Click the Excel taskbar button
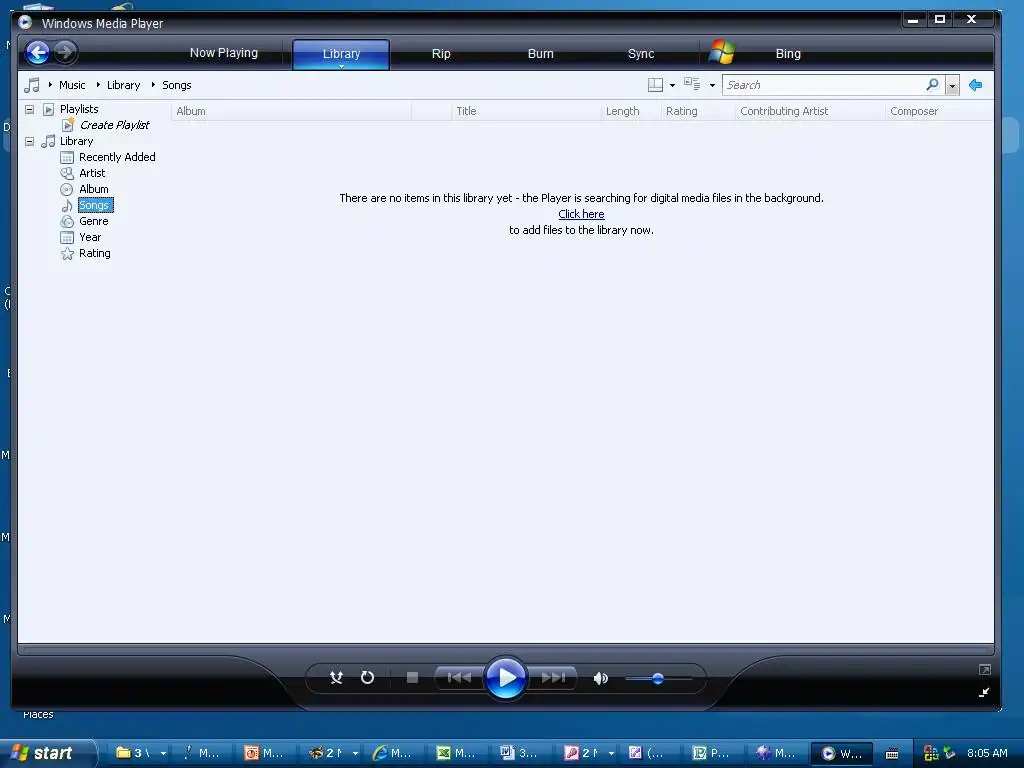This screenshot has height=768, width=1024. [456, 753]
